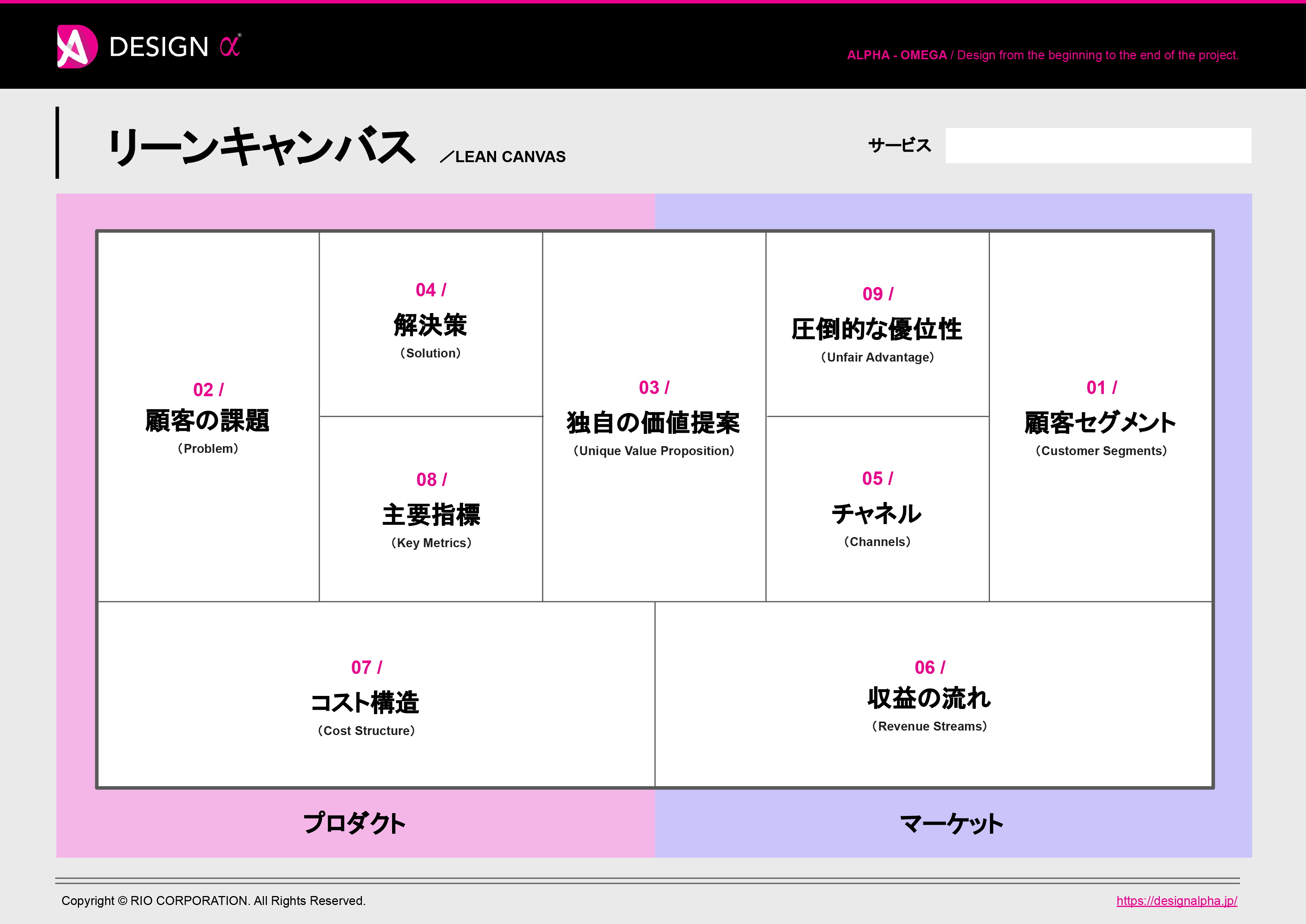Click the リーンキャンバス page title
Viewport: 1306px width, 924px height.
click(x=265, y=144)
